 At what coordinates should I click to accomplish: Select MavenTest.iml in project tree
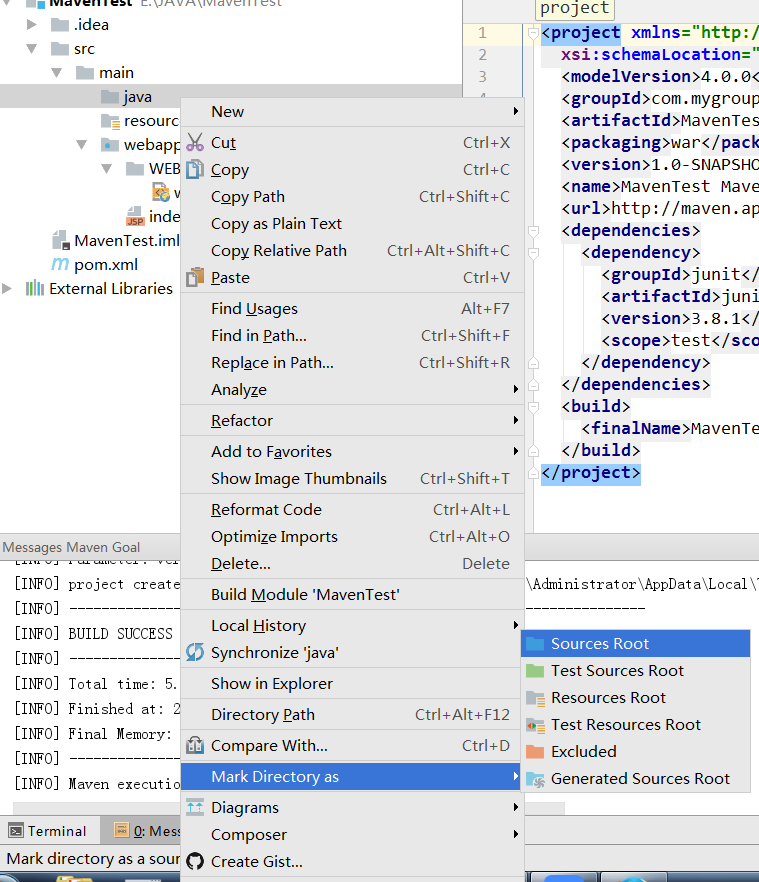click(x=127, y=240)
